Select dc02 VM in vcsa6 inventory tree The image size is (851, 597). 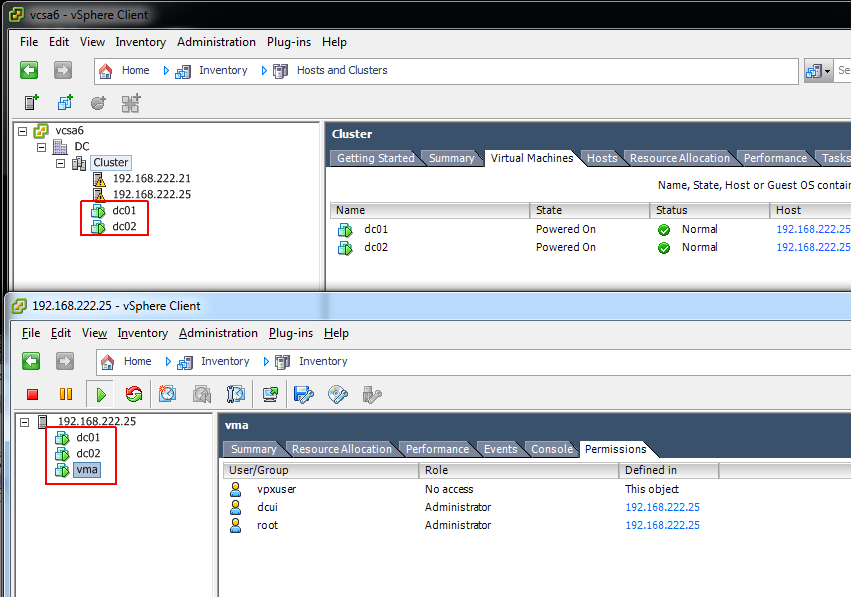(x=124, y=226)
